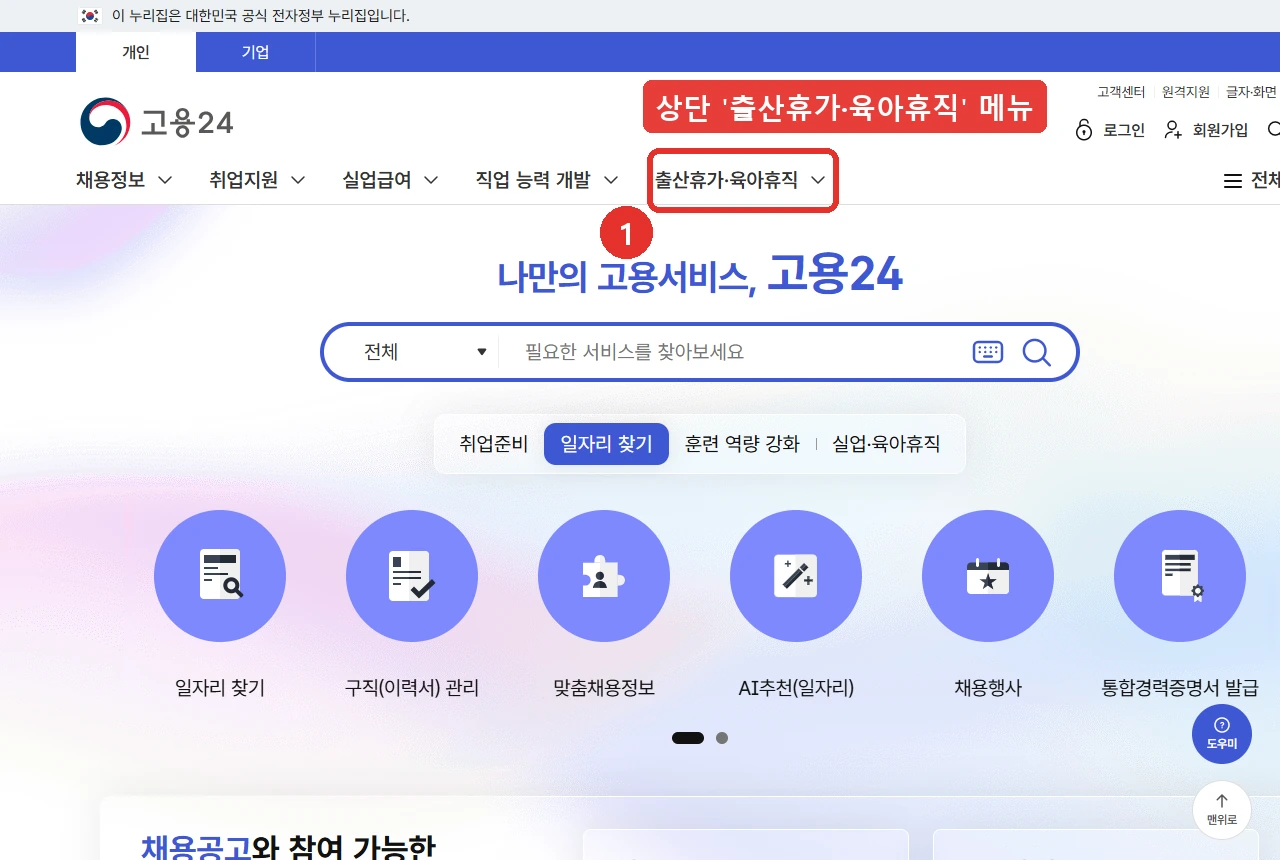Open the 구직(이력서) 관리 circle icon

click(x=412, y=576)
